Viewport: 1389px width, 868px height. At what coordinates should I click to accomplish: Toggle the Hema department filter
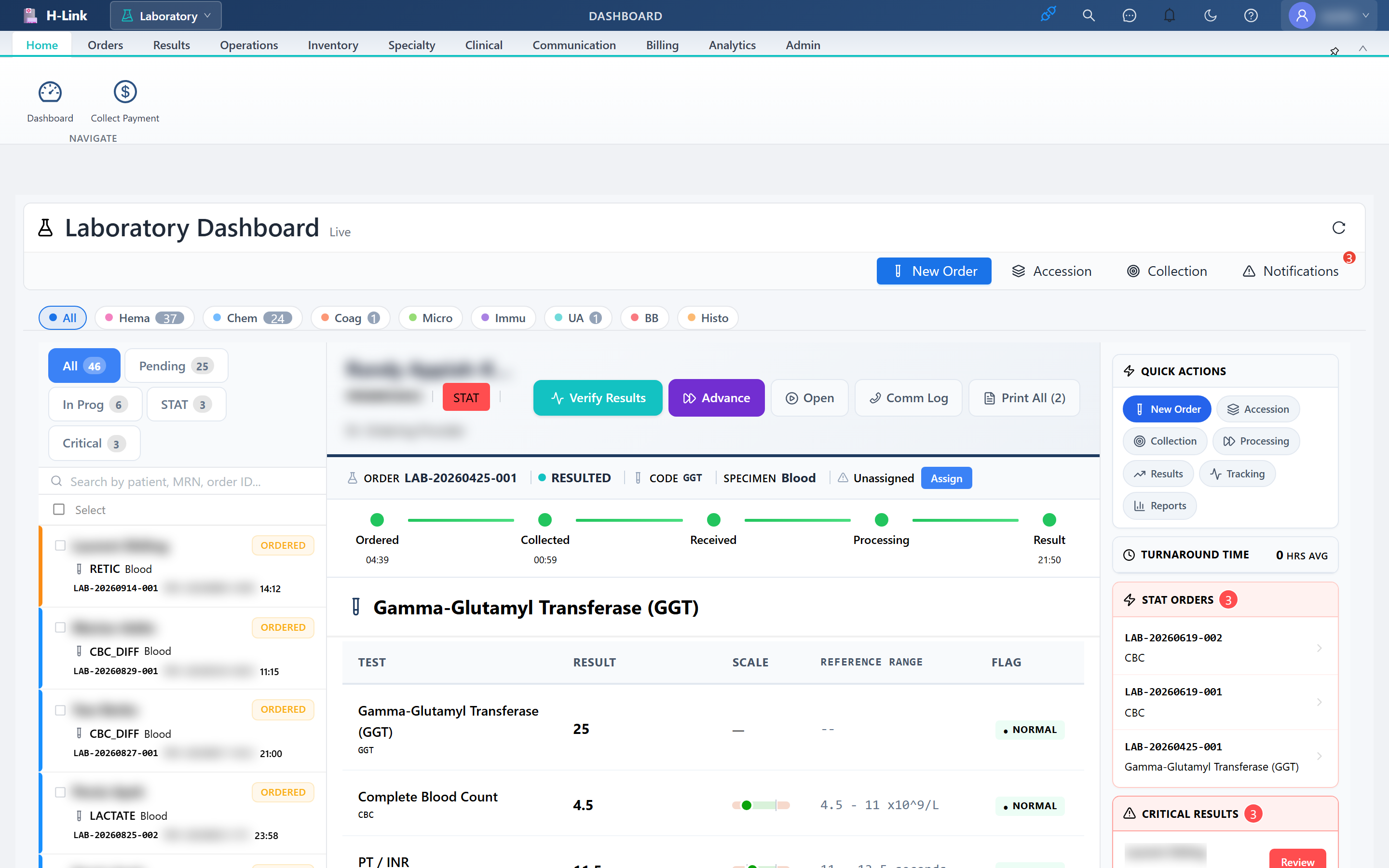(145, 318)
